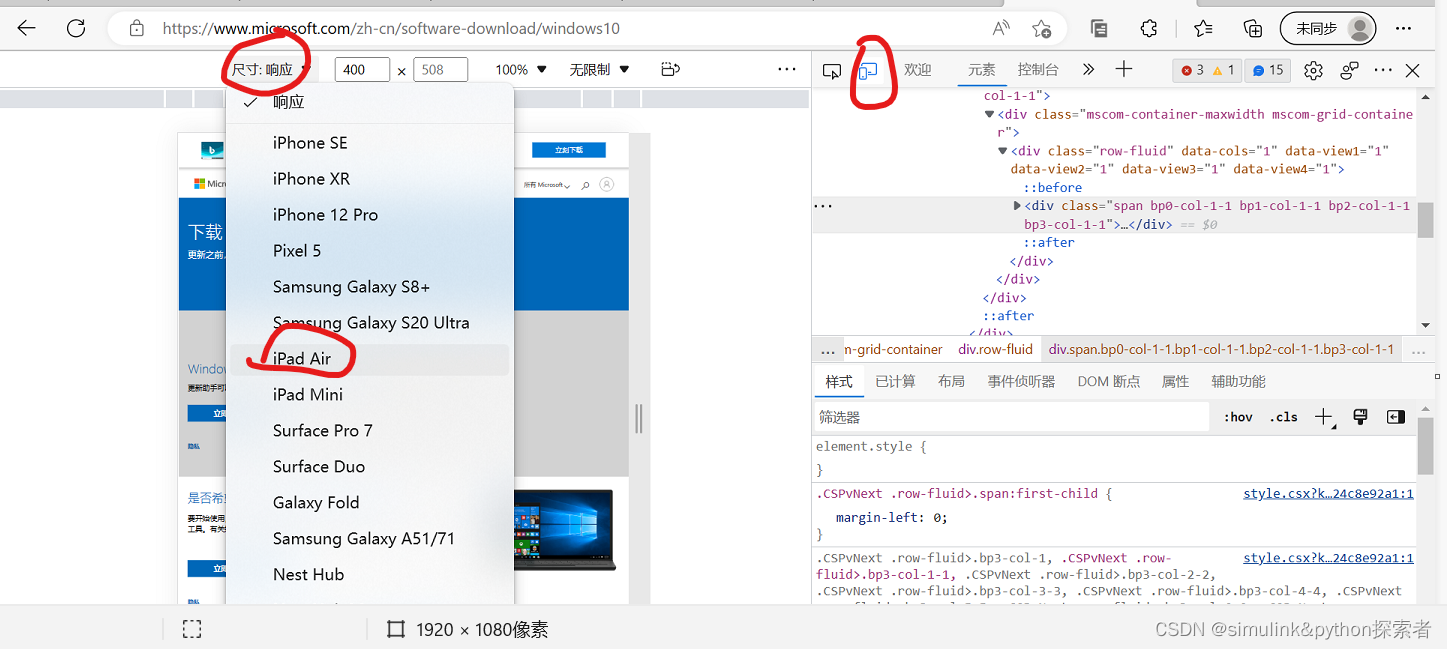Toggle device emulation mode
Image resolution: width=1447 pixels, height=649 pixels.
tap(868, 70)
